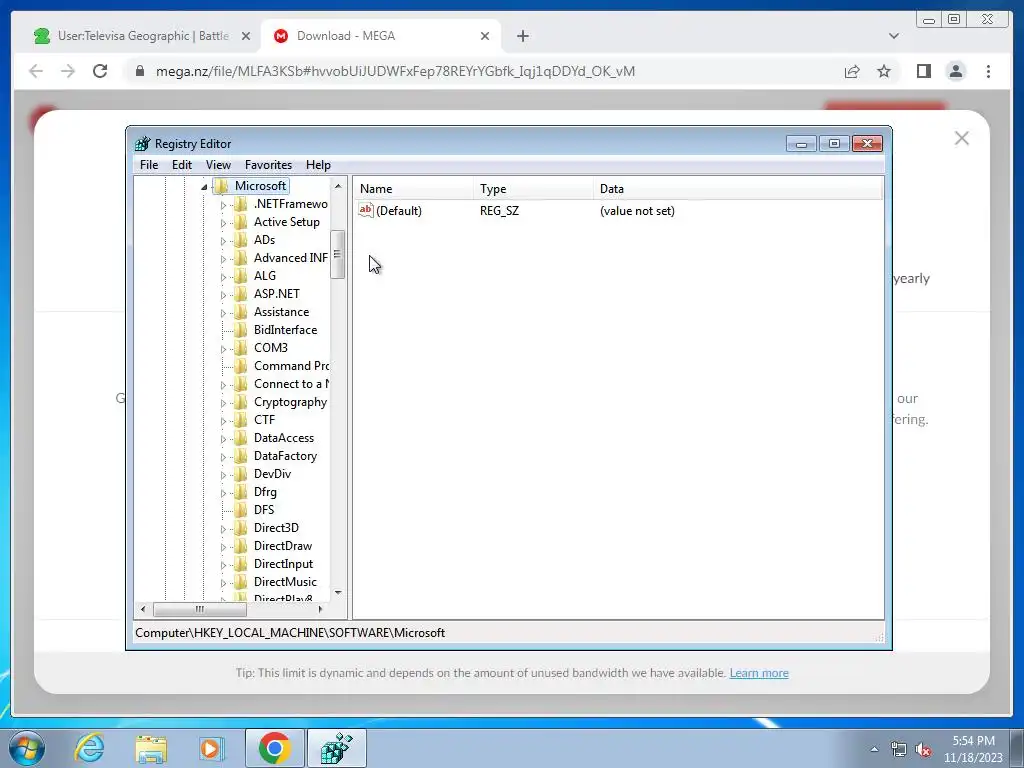
Task: Expand the ALG key
Action: 223,277
